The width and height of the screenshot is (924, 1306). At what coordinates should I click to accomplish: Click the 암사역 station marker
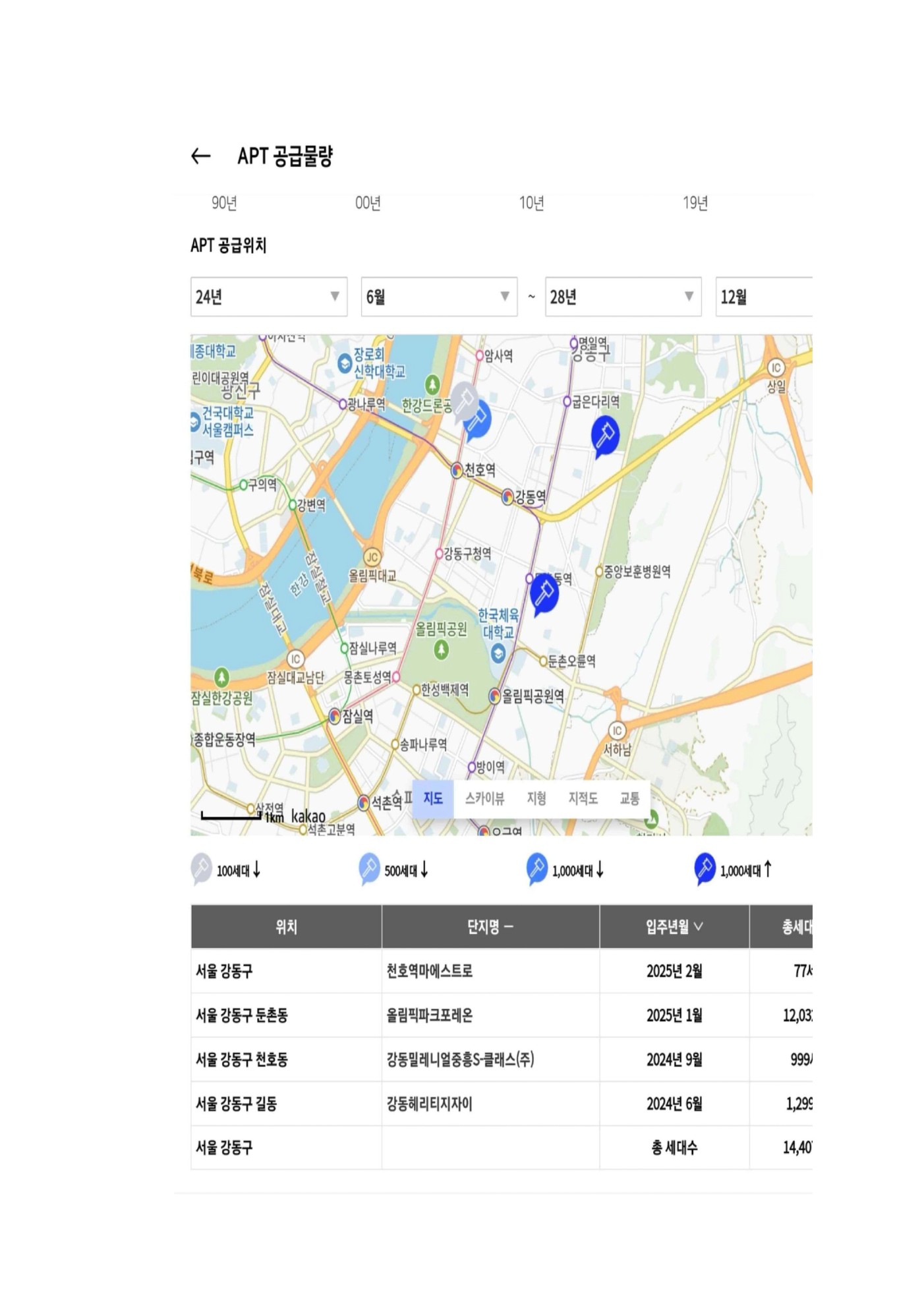coord(480,356)
